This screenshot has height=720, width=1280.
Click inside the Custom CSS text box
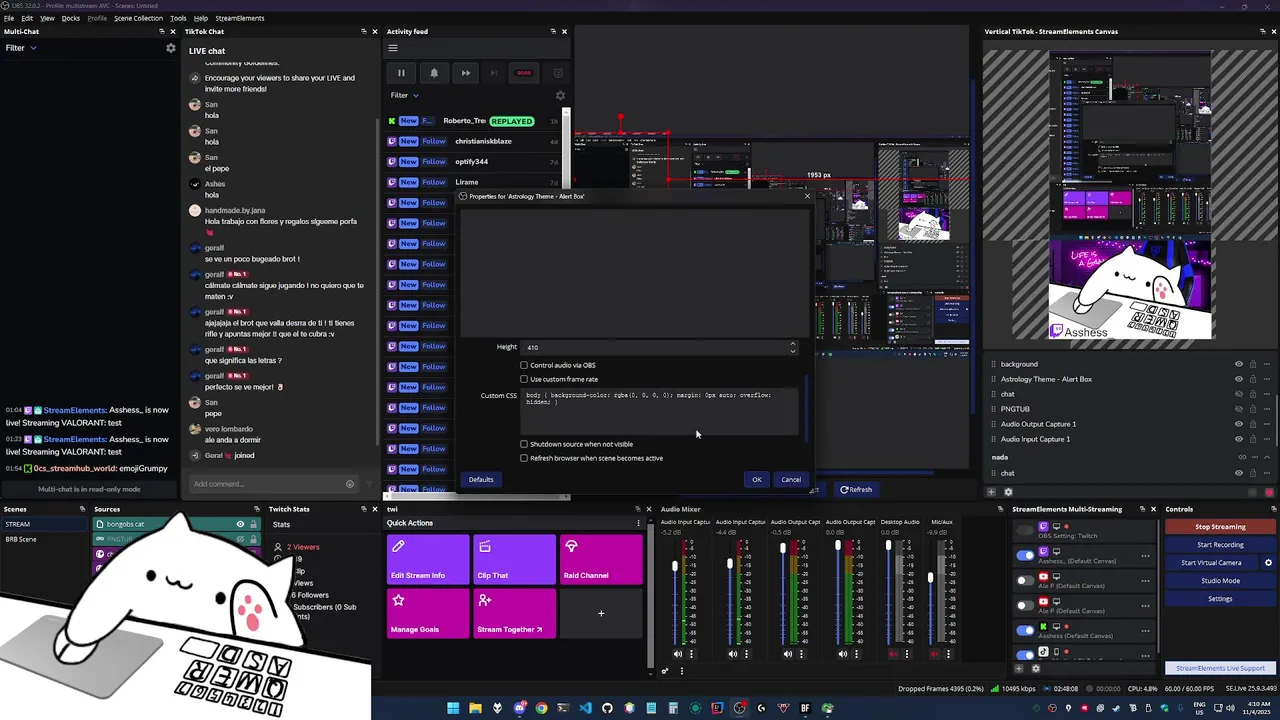[x=660, y=411]
